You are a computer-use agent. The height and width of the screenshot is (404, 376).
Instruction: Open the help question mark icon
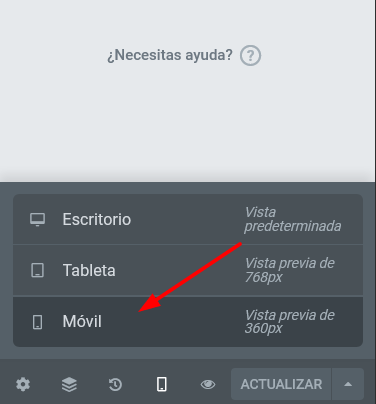[x=250, y=55]
